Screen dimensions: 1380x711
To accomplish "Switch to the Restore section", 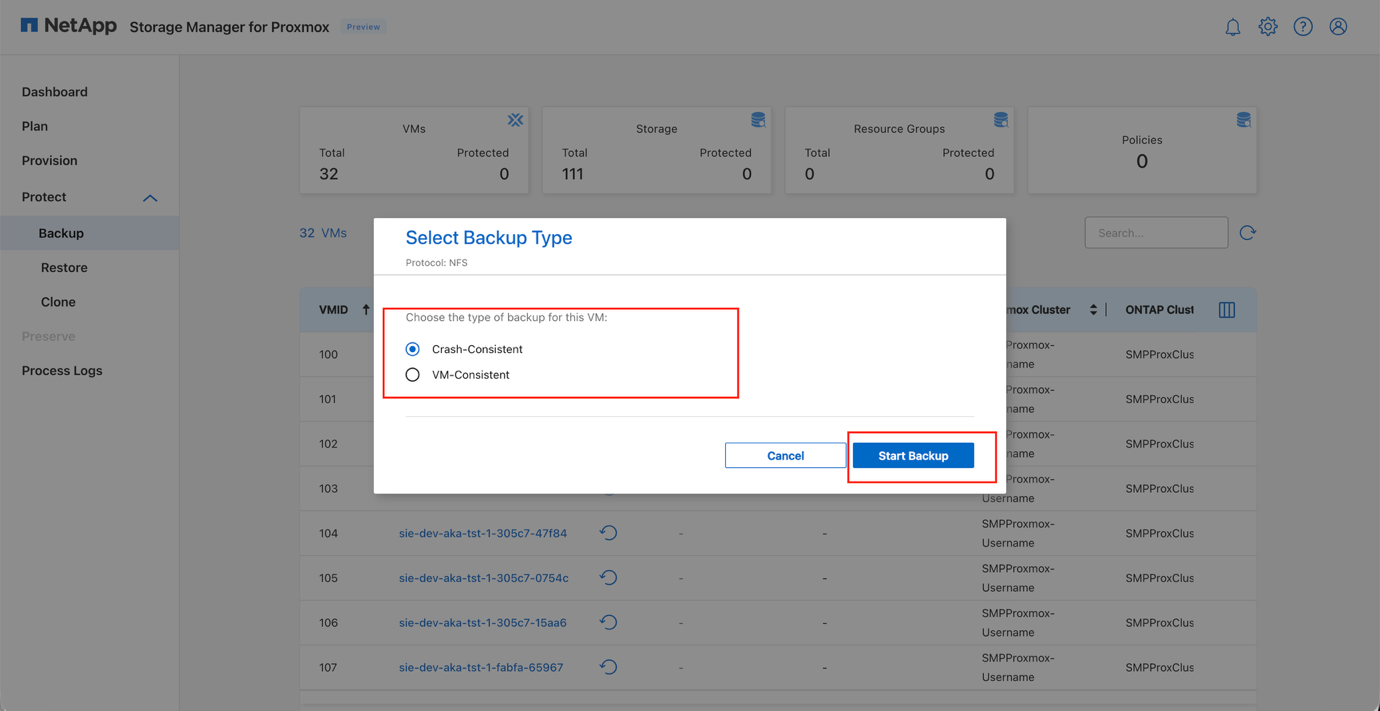I will click(x=65, y=267).
